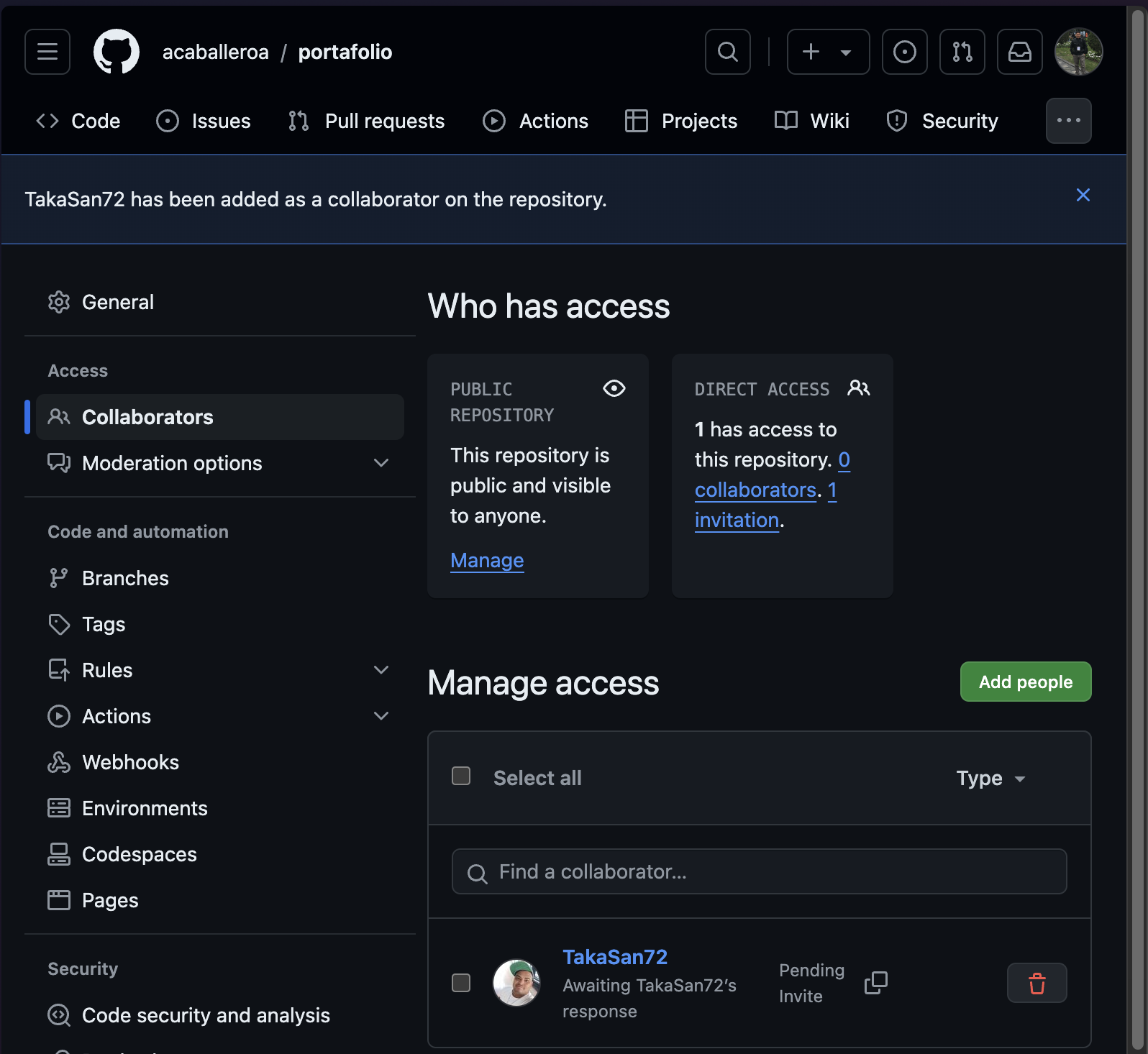Click the GitHub Octocat logo
The image size is (1148, 1054).
point(117,52)
